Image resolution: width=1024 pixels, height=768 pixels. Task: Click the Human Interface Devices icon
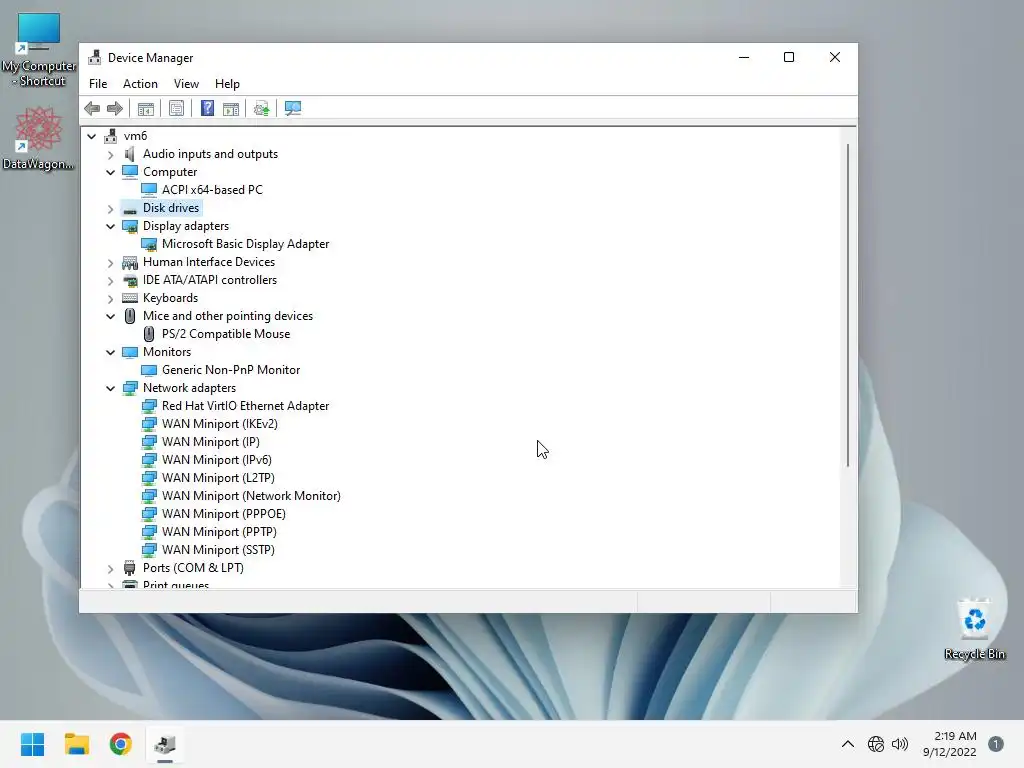pos(130,262)
